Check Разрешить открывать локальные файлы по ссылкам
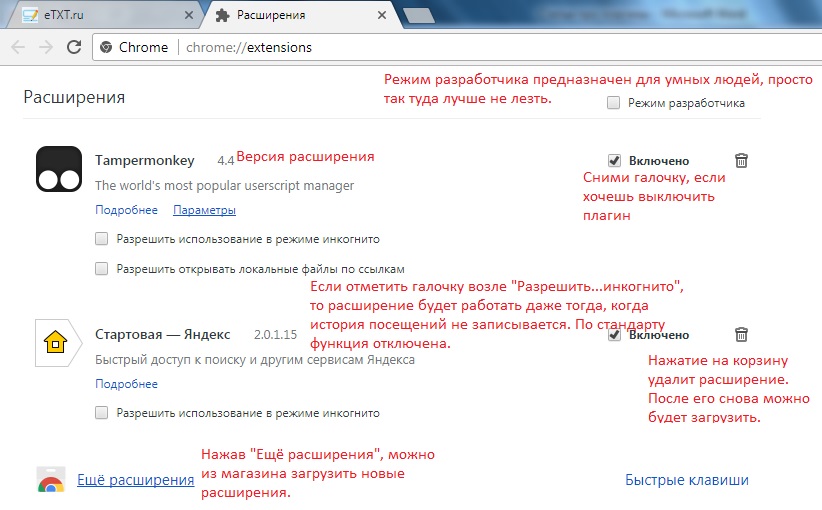The width and height of the screenshot is (822, 510). (102, 269)
